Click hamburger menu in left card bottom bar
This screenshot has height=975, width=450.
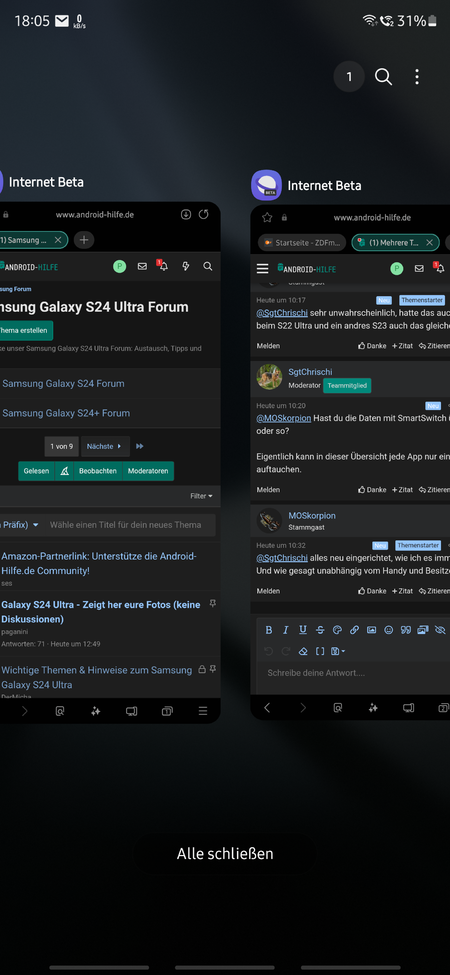(x=203, y=711)
